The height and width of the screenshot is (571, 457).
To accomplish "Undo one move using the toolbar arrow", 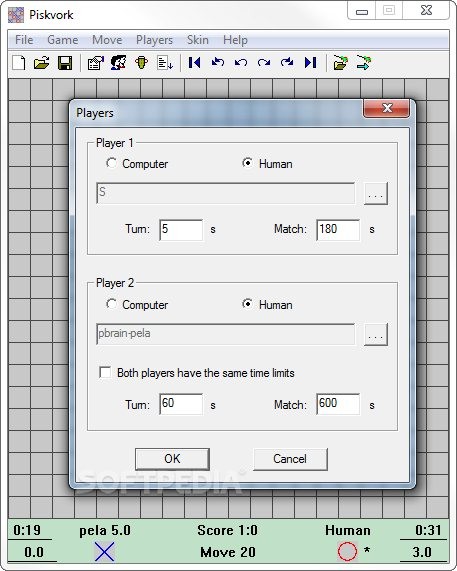I will [x=241, y=63].
